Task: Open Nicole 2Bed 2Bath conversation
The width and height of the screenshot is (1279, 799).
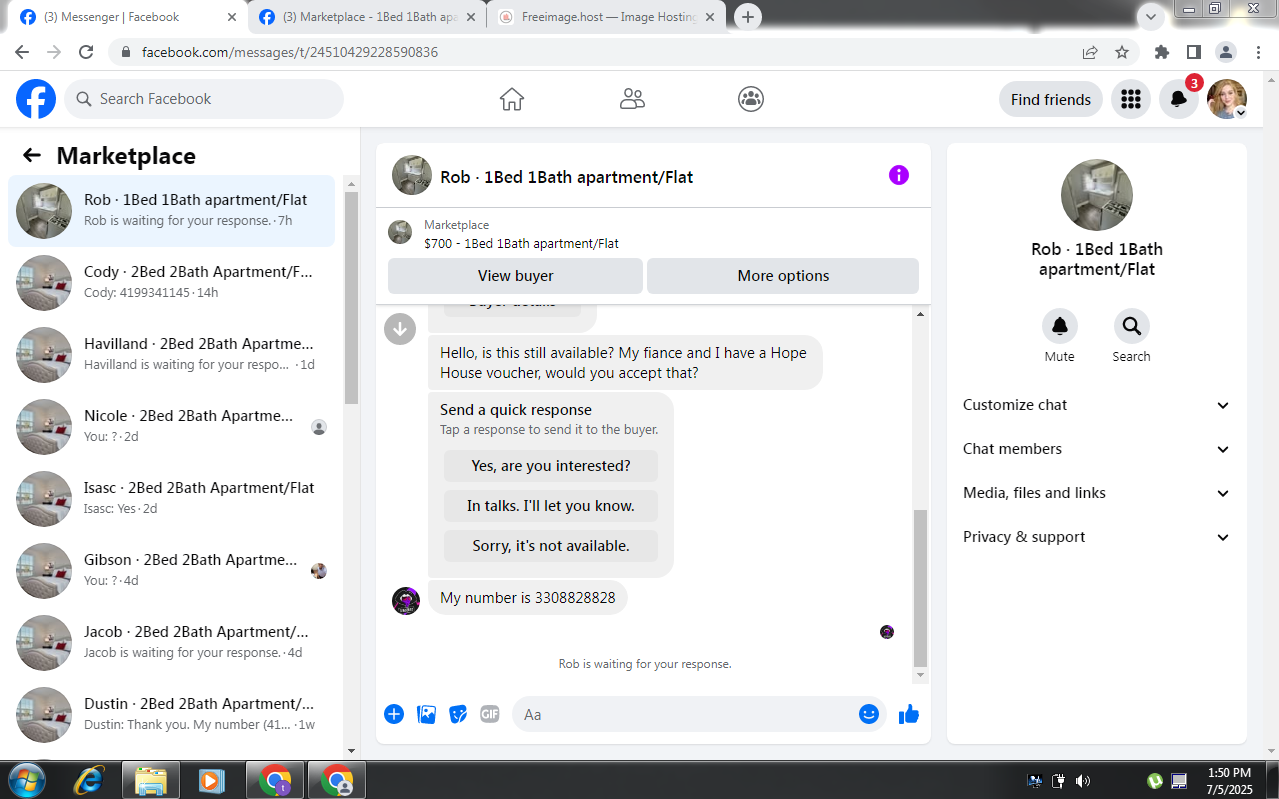Action: pyautogui.click(x=172, y=426)
